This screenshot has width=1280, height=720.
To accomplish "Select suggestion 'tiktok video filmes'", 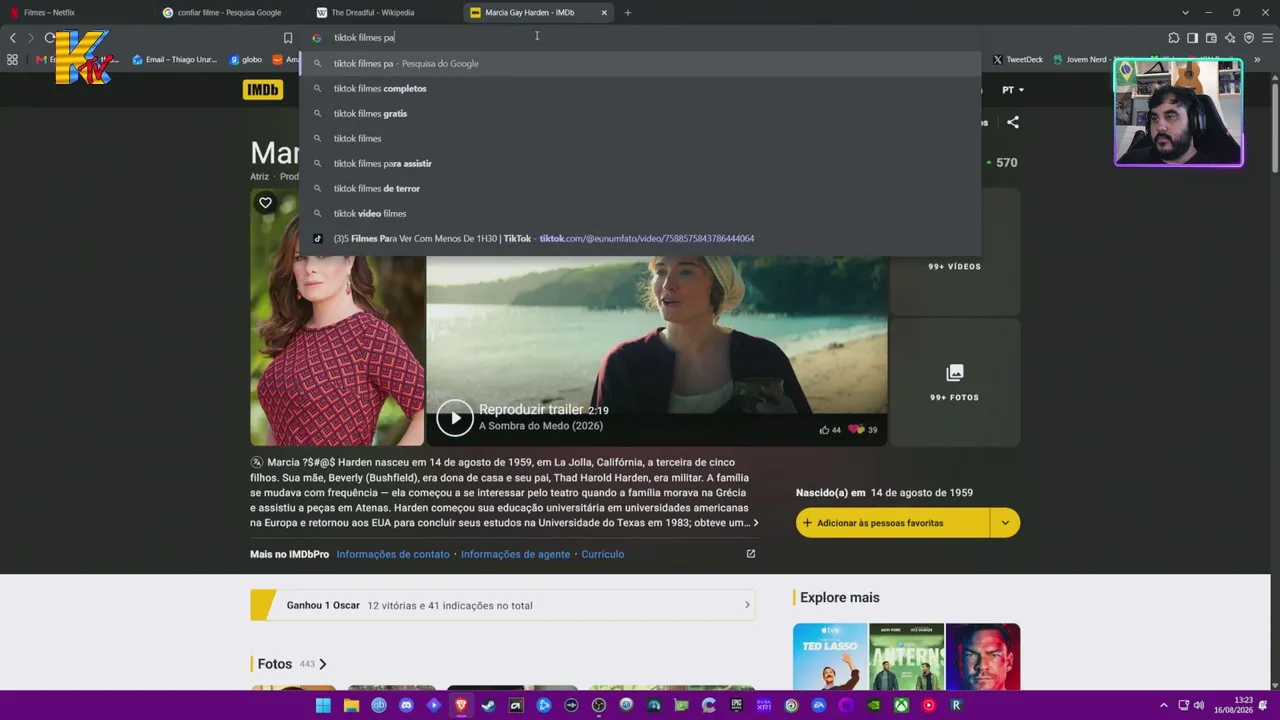I will click(640, 214).
